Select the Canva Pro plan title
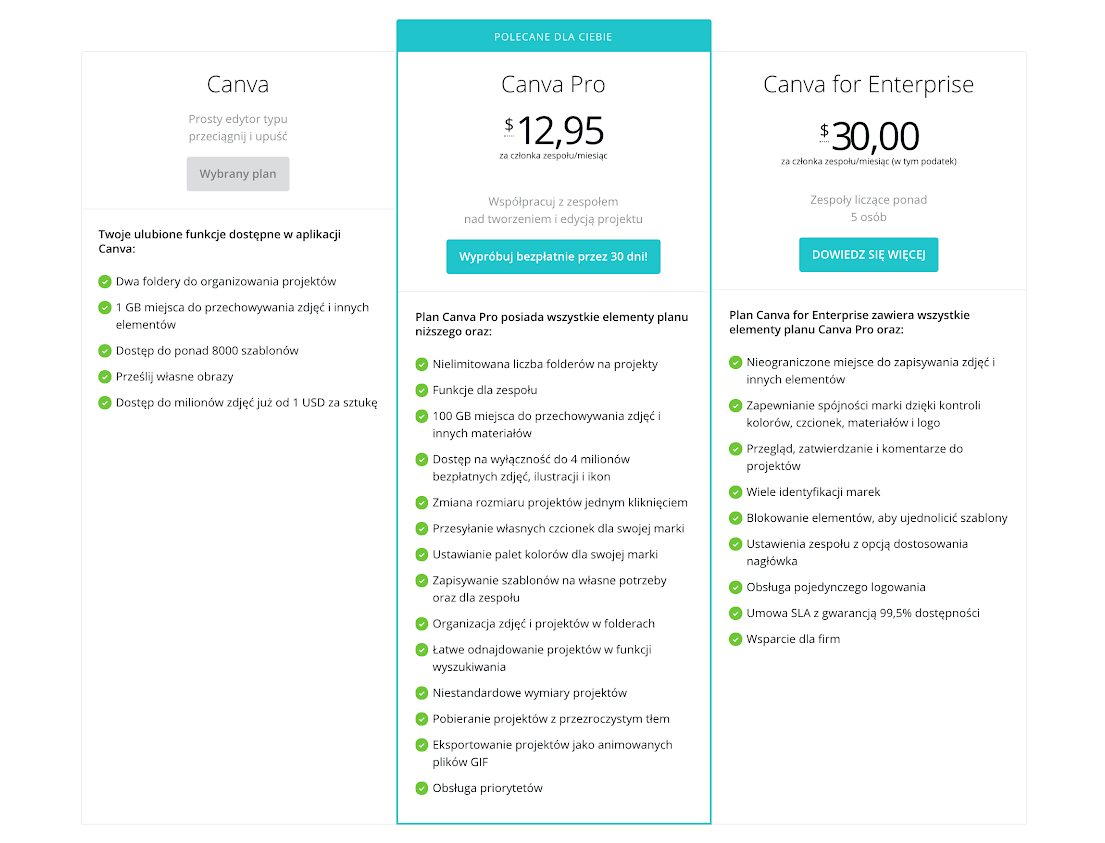 point(553,85)
